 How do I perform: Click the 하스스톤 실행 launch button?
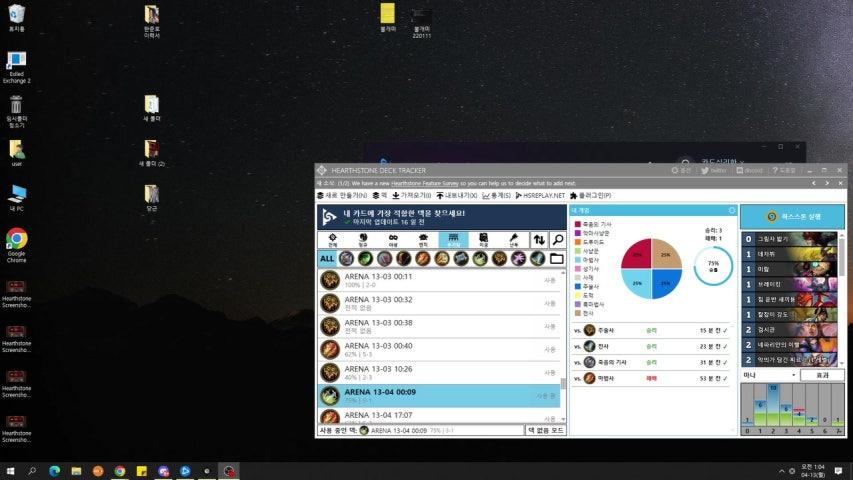coord(792,217)
